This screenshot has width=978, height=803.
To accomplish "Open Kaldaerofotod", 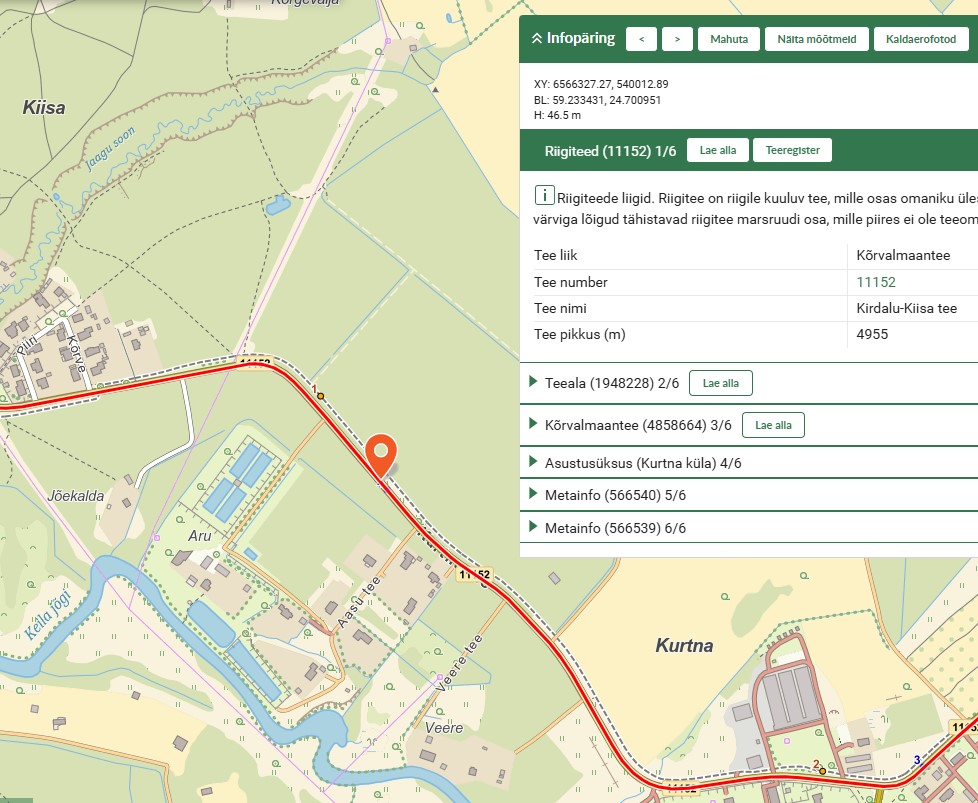I will point(921,40).
